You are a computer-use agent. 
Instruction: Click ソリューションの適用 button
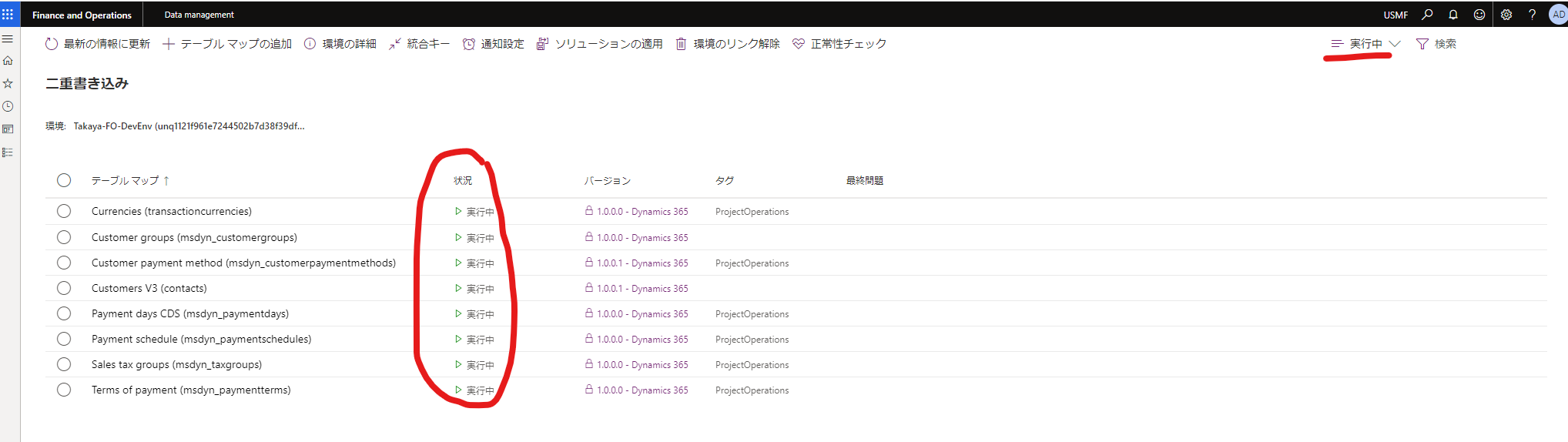coord(599,44)
